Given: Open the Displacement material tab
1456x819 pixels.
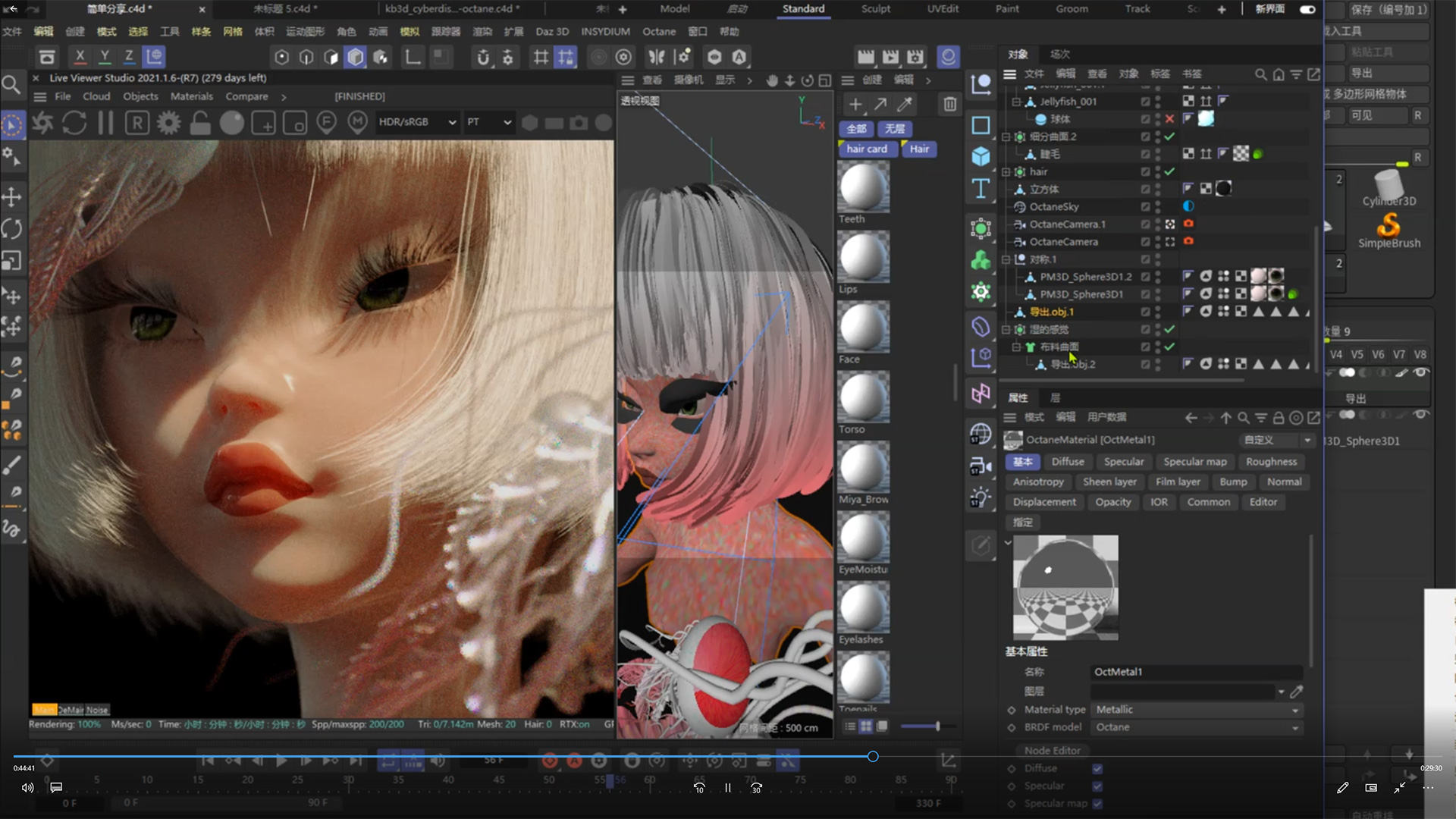Looking at the screenshot, I should [1044, 502].
